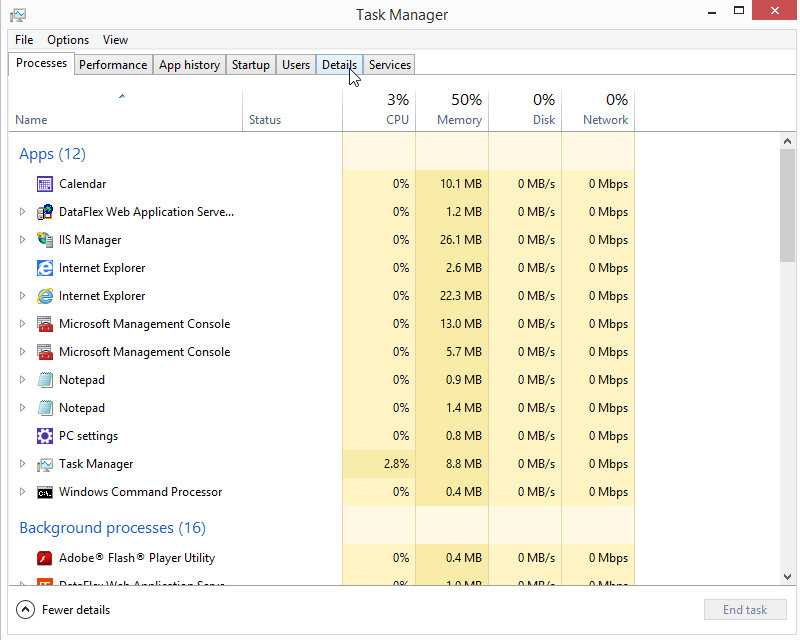Click the Notepad icon with 1.4 MB memory
This screenshot has width=800, height=640.
click(45, 408)
